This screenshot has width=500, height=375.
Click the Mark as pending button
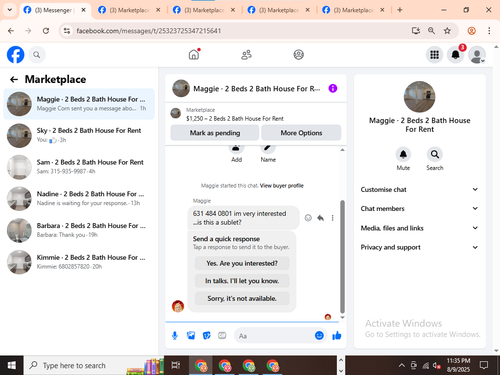tap(215, 133)
